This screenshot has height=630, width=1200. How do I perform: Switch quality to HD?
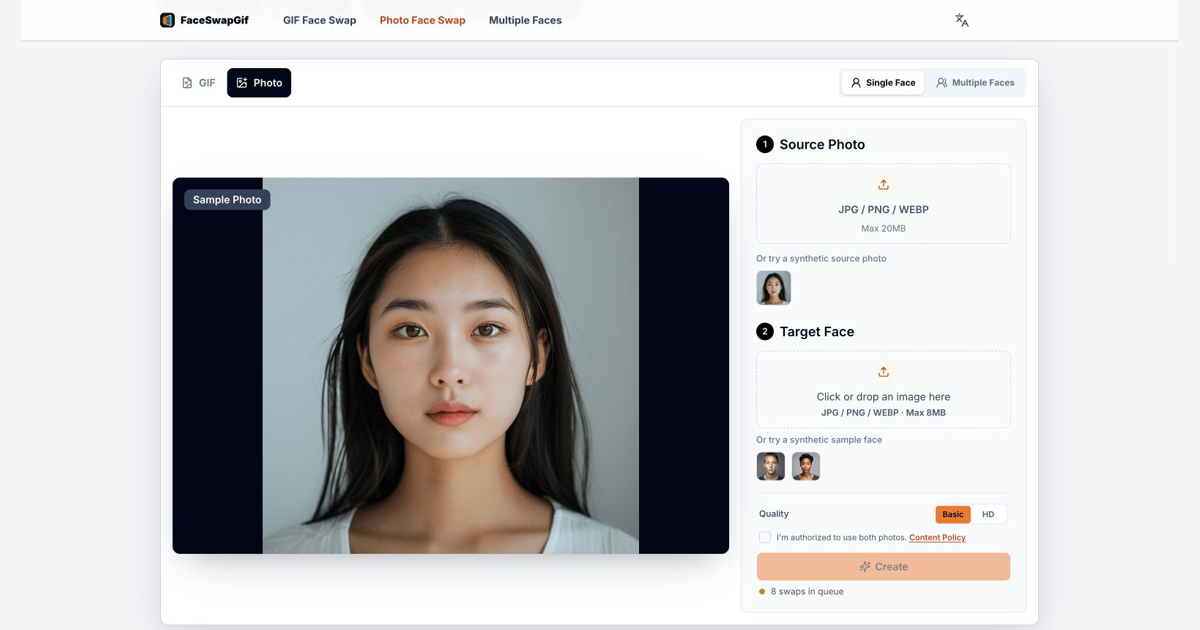988,514
